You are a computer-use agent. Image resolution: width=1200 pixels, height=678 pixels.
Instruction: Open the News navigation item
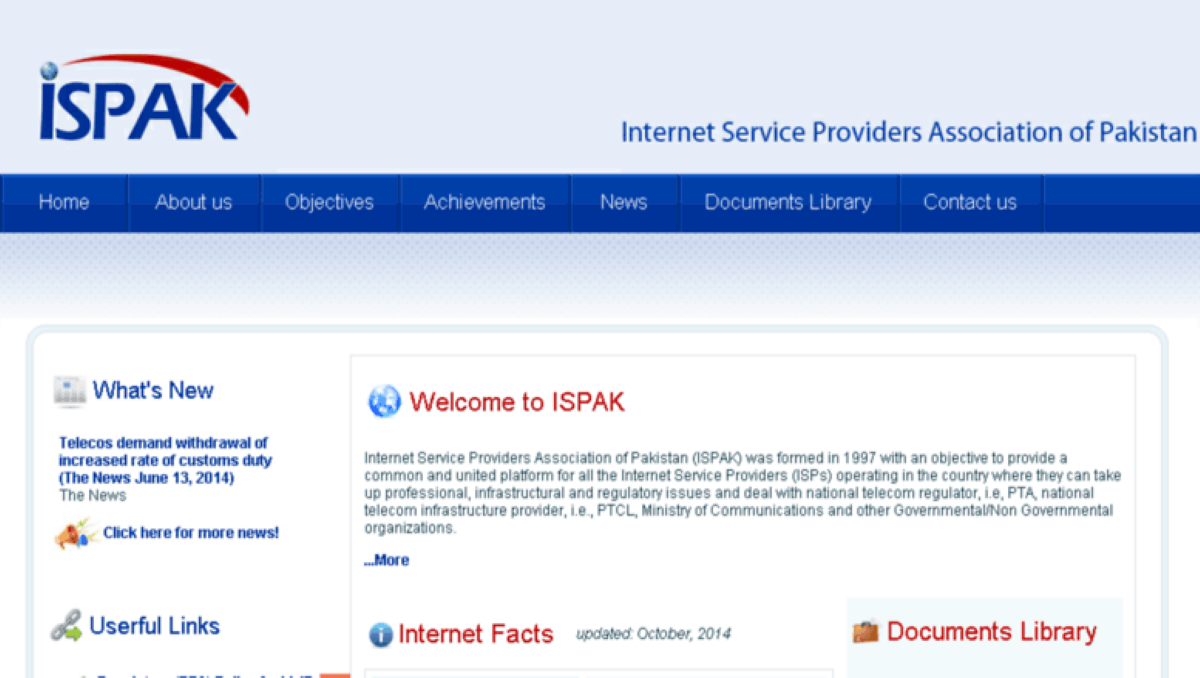coord(624,202)
